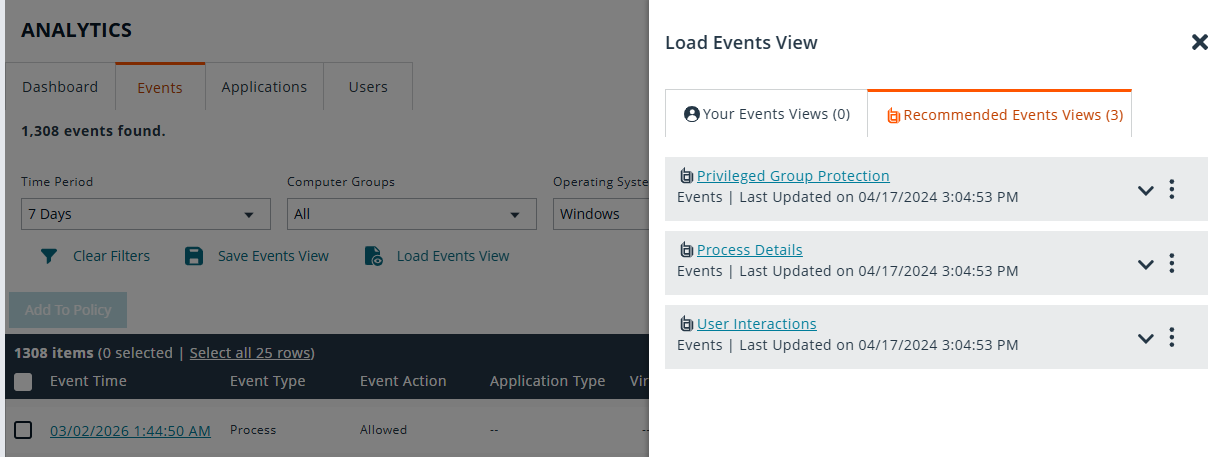Sort by the Event Time column header
Screen dimensions: 1221x457
[88, 381]
